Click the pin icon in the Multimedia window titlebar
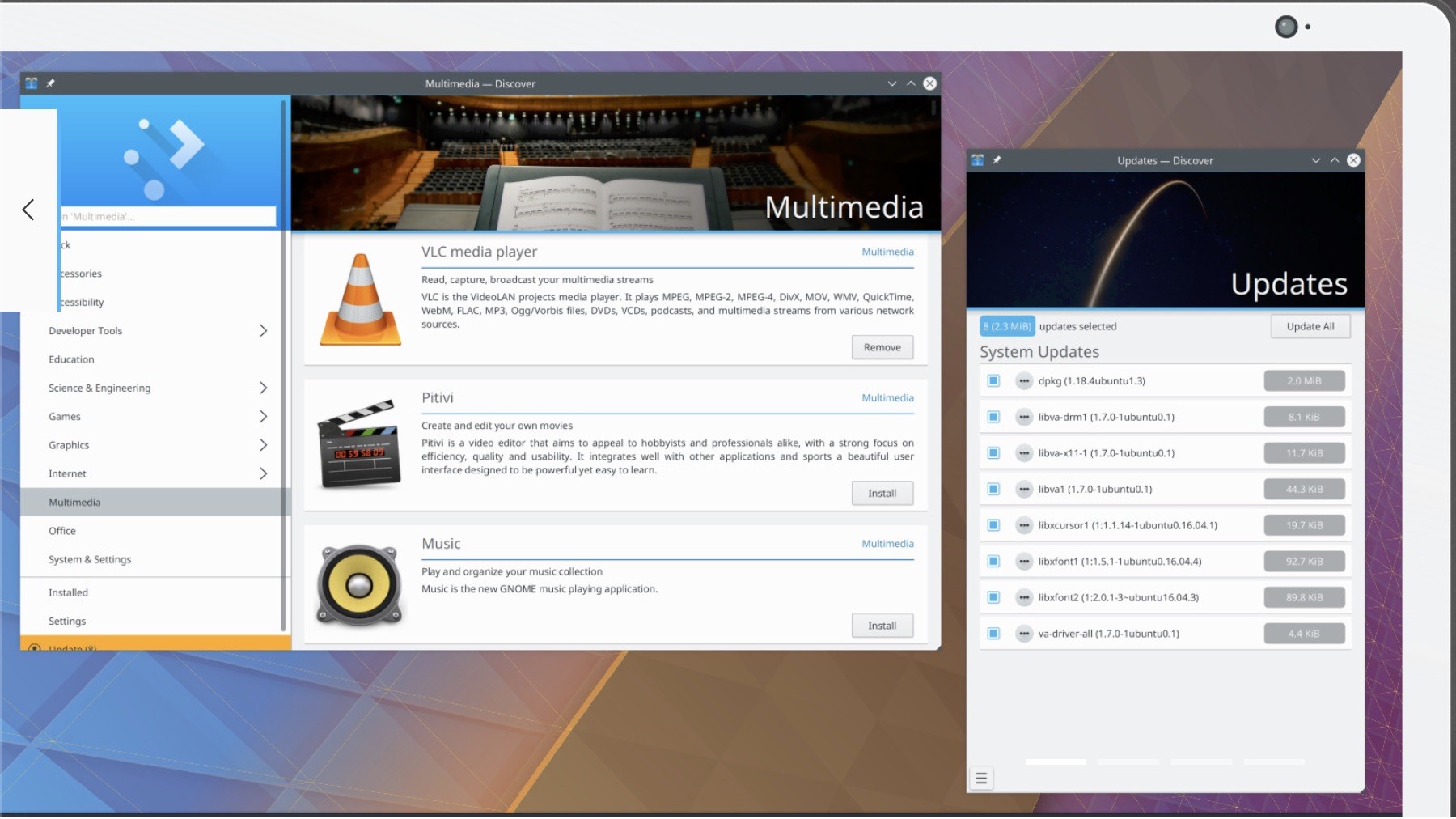Screen dimensions: 1456x819 (49, 83)
